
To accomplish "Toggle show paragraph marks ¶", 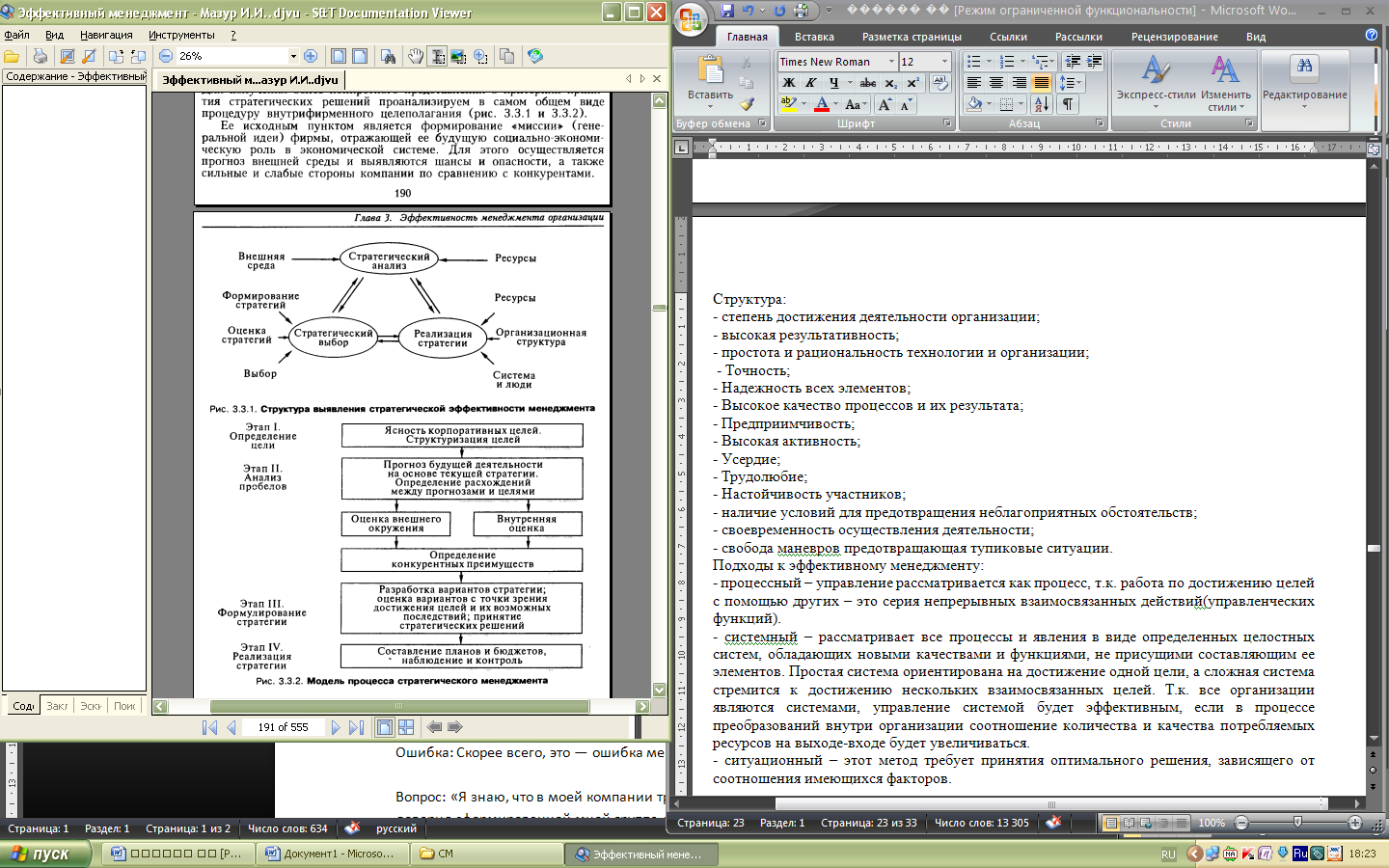I will [x=1068, y=104].
